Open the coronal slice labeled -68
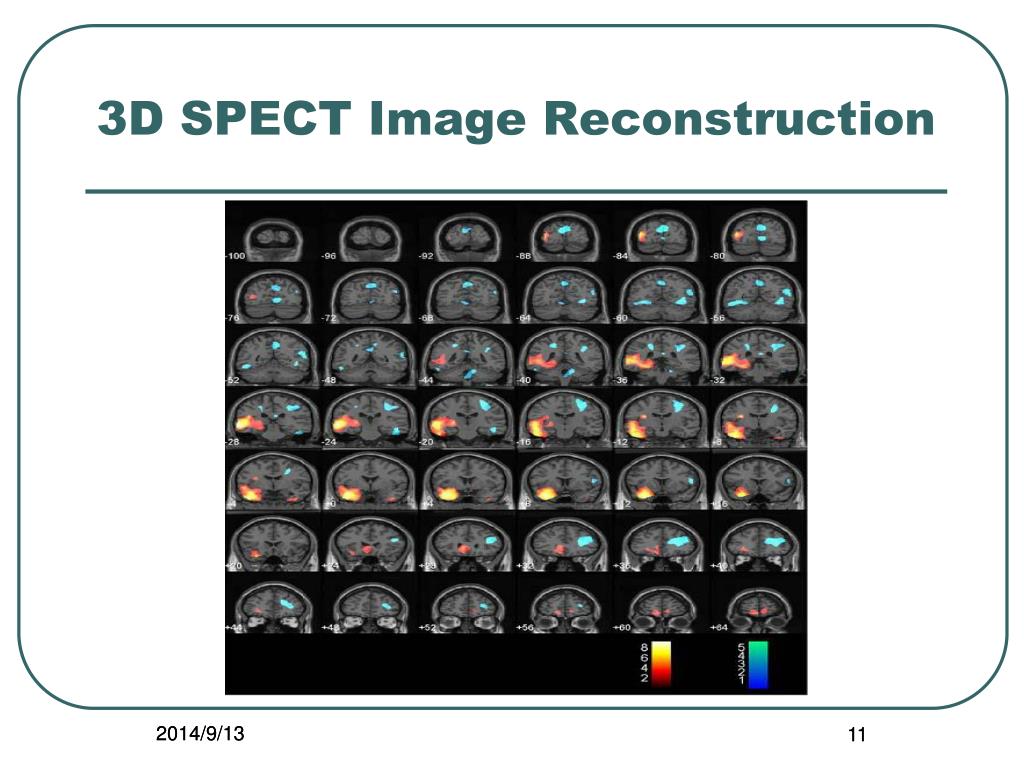This screenshot has width=1024, height=768. coord(468,296)
